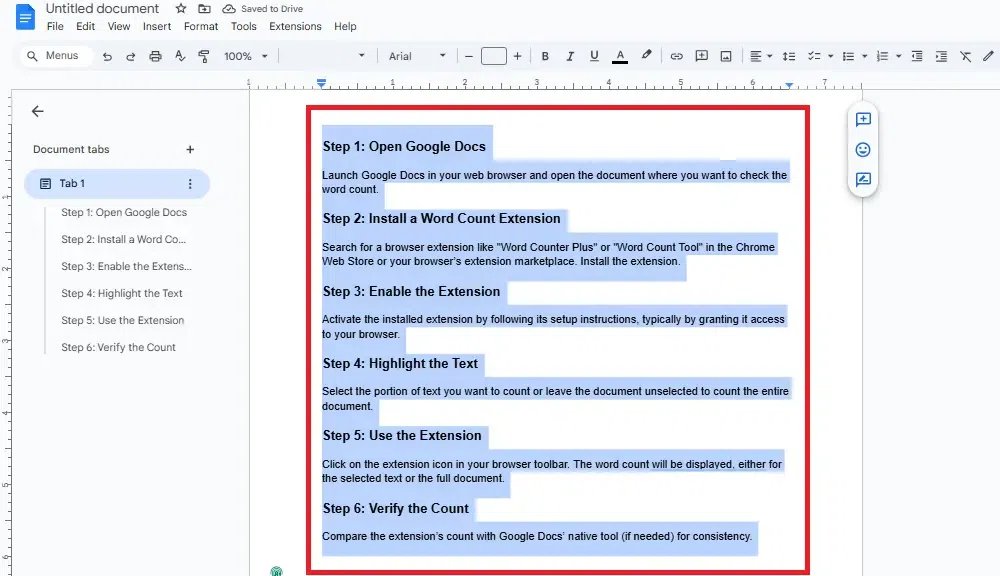Increase the indent
This screenshot has height=576, width=1000.
(x=941, y=56)
